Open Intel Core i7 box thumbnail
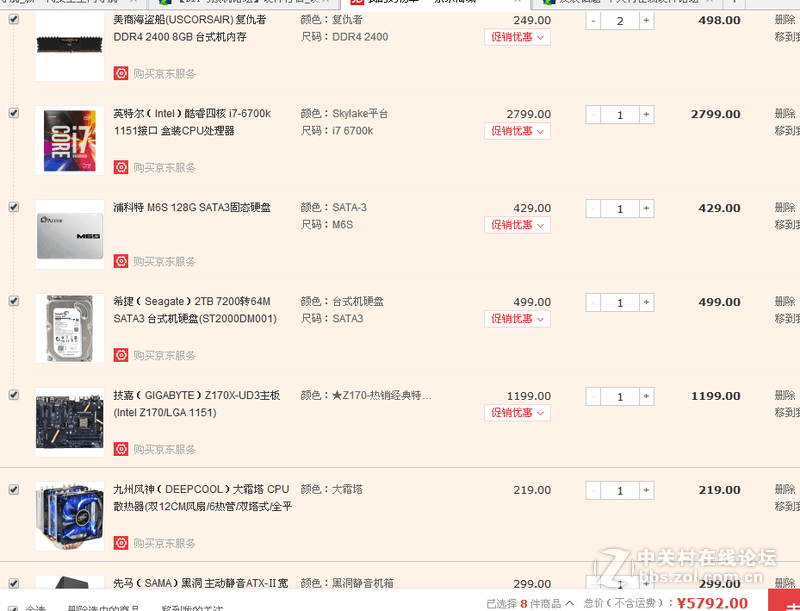 (69, 140)
